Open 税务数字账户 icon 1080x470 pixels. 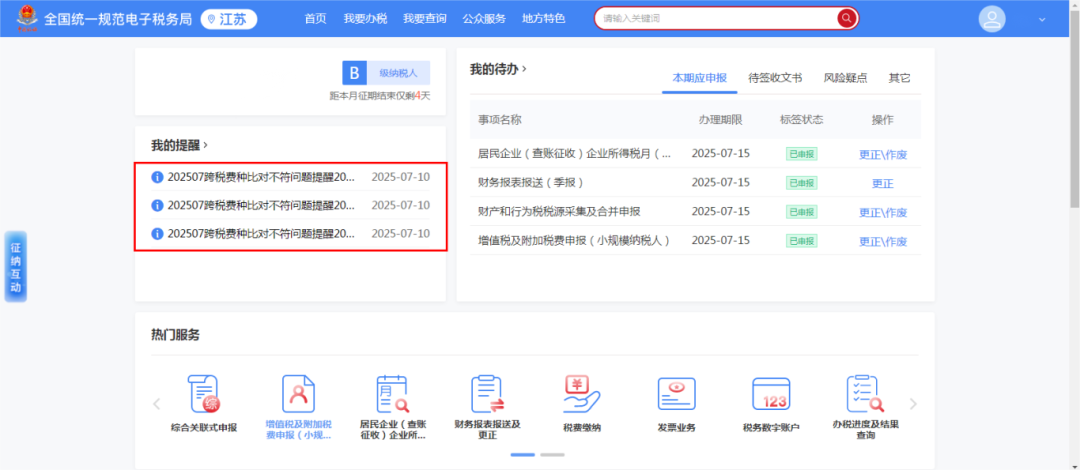coord(771,395)
